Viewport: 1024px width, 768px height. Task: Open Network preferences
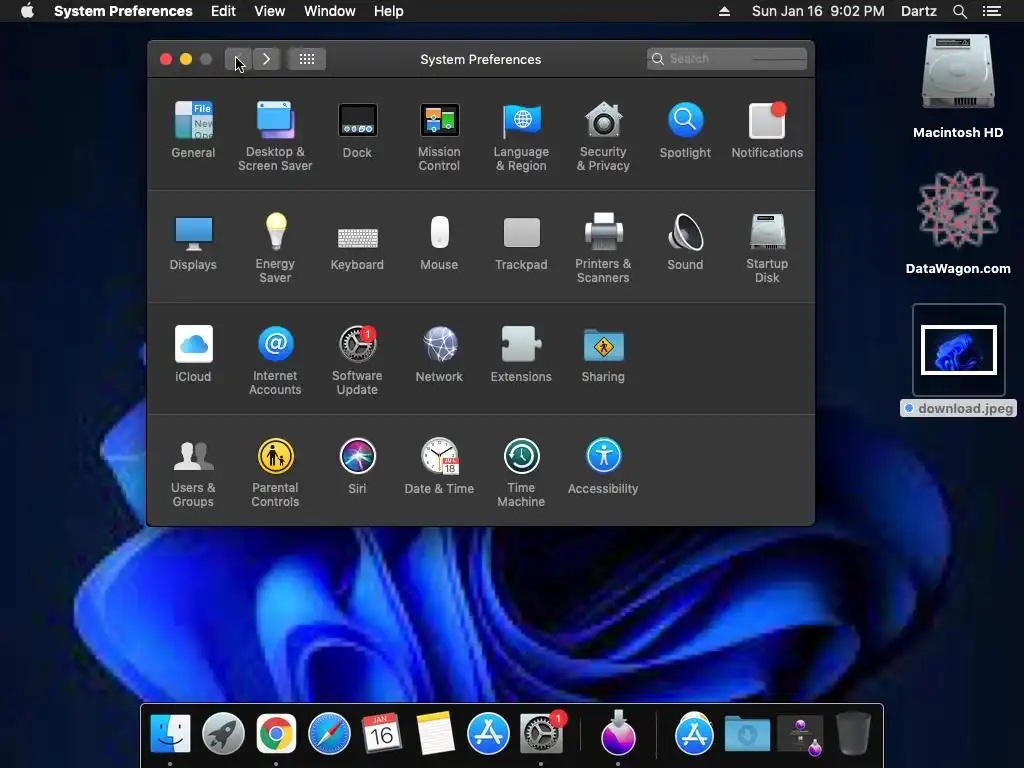coord(439,353)
